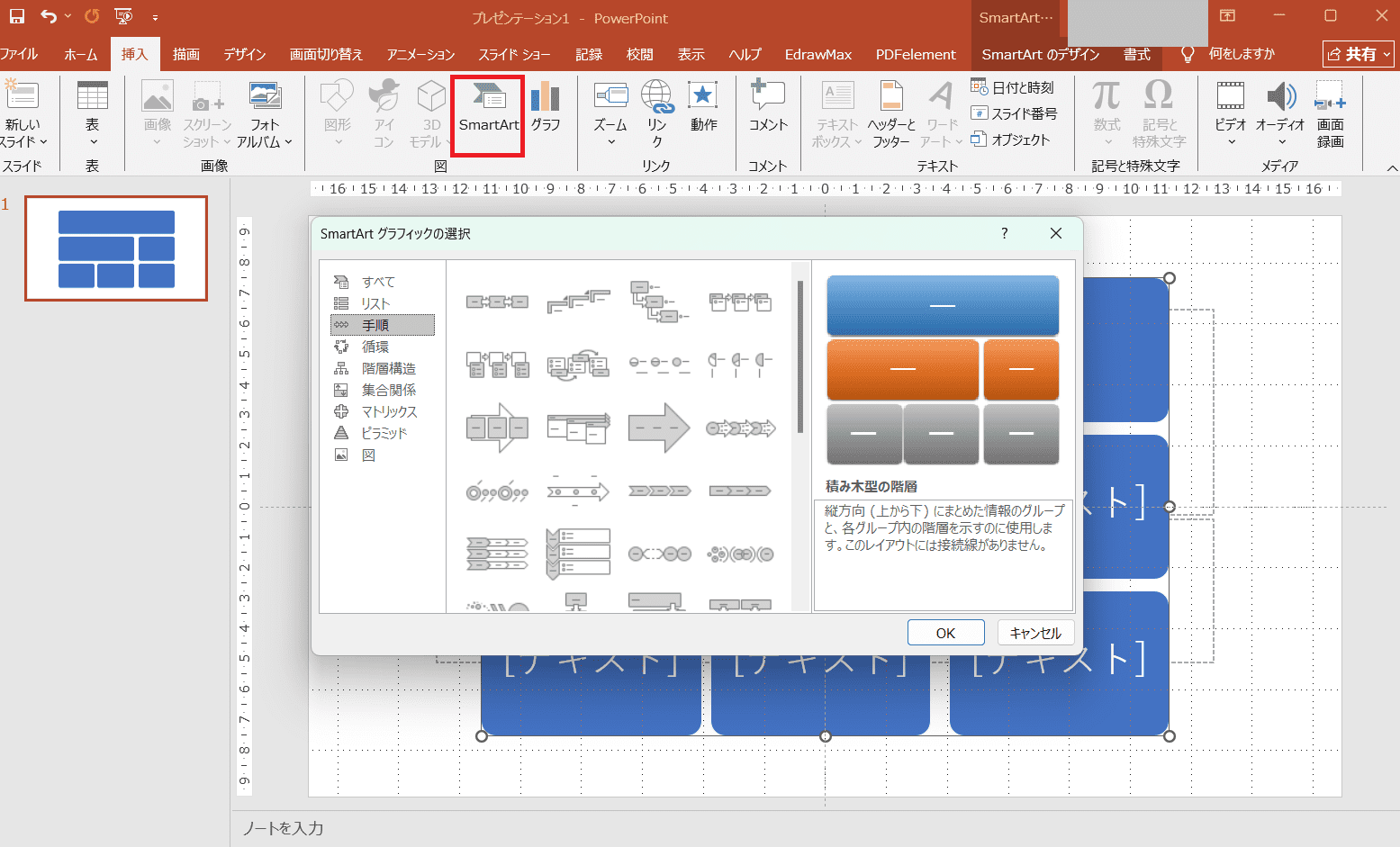This screenshot has height=847, width=1400.
Task: Select ピラミッド category in list
Action: coord(384,433)
